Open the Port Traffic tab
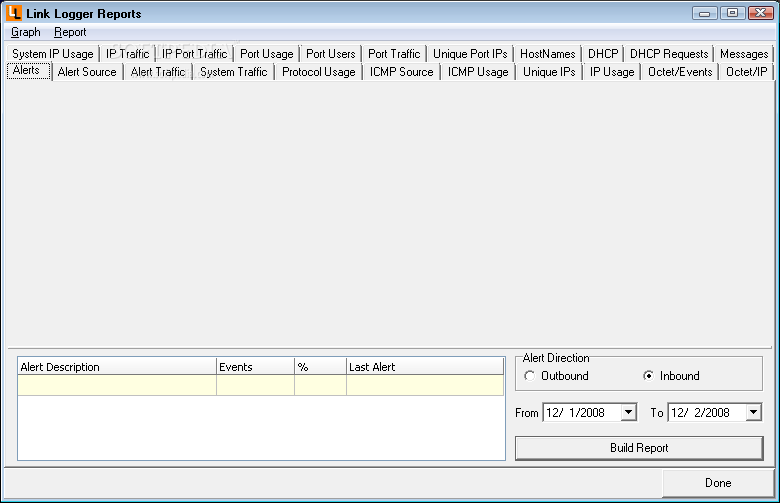The width and height of the screenshot is (780, 503). point(394,54)
